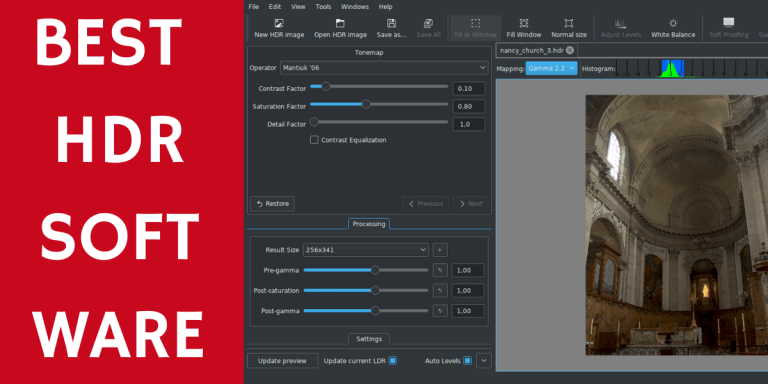Reset Pre-gamma with its undo icon
This screenshot has height=384, width=768.
[x=440, y=270]
